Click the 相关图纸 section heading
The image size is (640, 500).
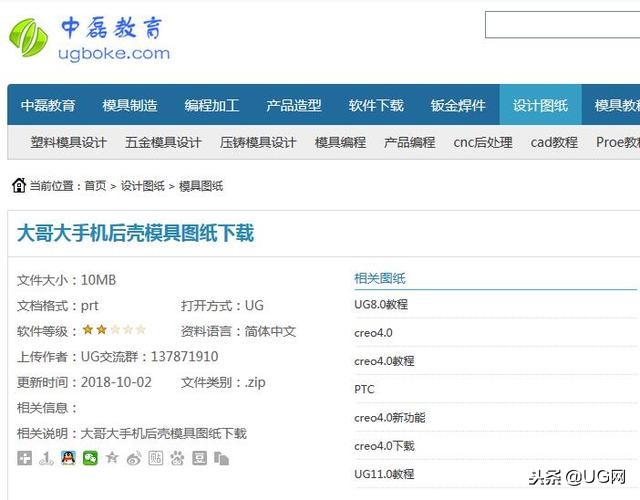[x=380, y=278]
